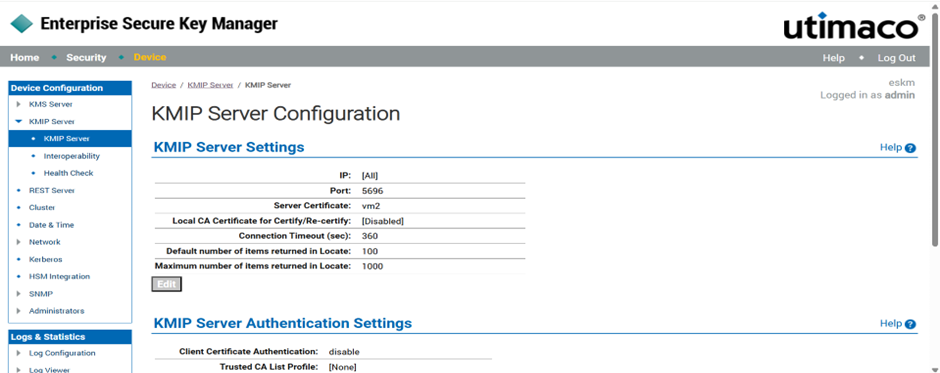
Task: Click the IP value [All]
Action: [370, 176]
